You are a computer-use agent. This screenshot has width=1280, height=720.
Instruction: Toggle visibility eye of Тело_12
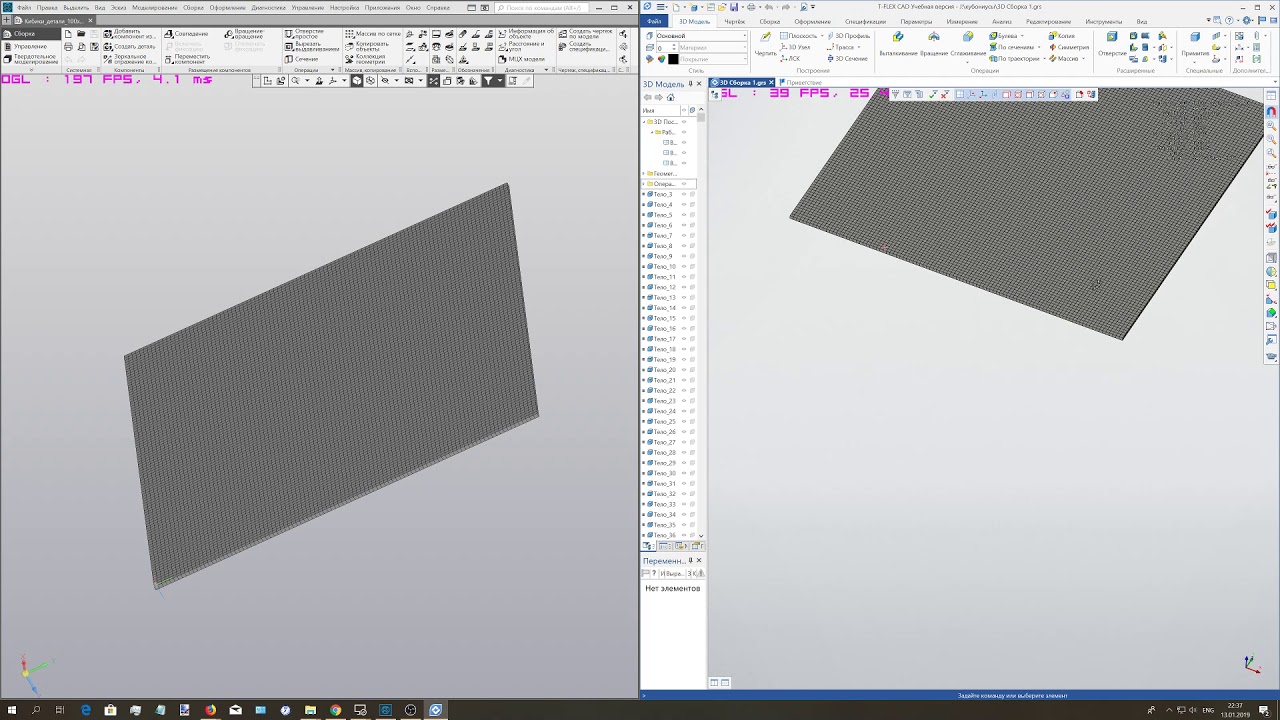[x=684, y=287]
